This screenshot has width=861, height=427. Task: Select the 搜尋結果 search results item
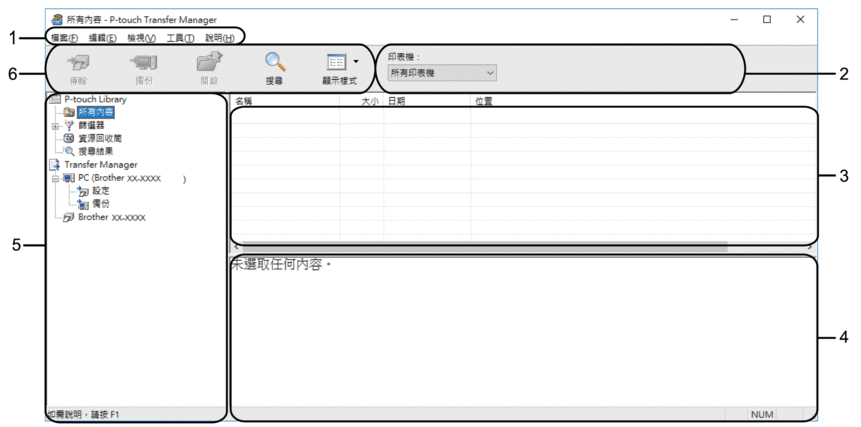click(95, 151)
